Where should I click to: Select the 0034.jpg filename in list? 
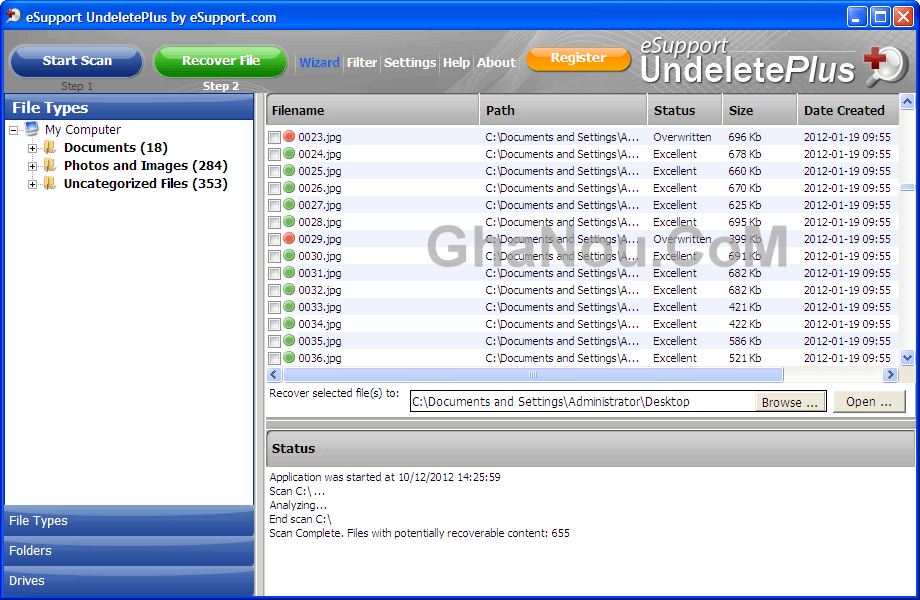click(320, 324)
